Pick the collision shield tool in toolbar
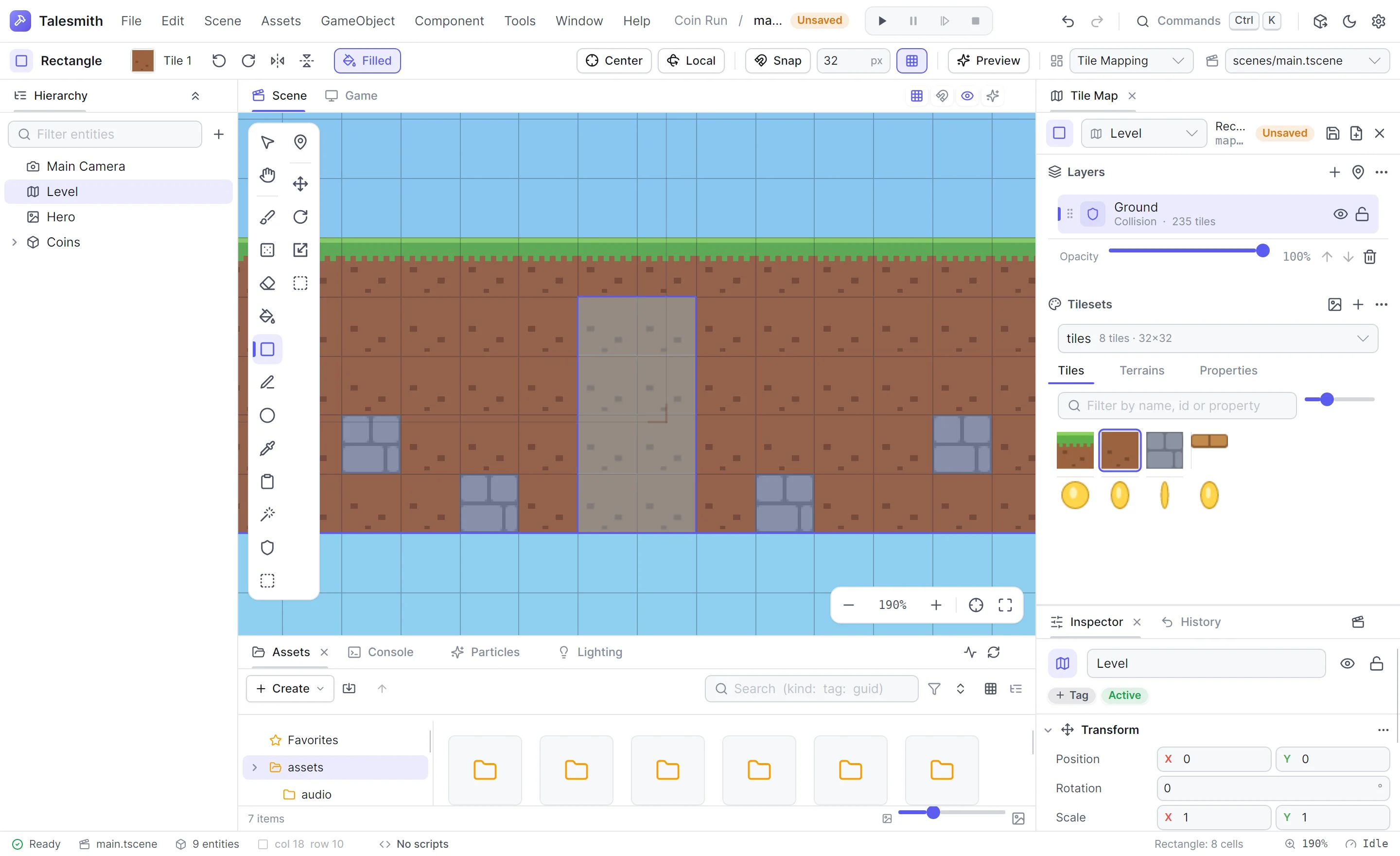 (x=267, y=548)
